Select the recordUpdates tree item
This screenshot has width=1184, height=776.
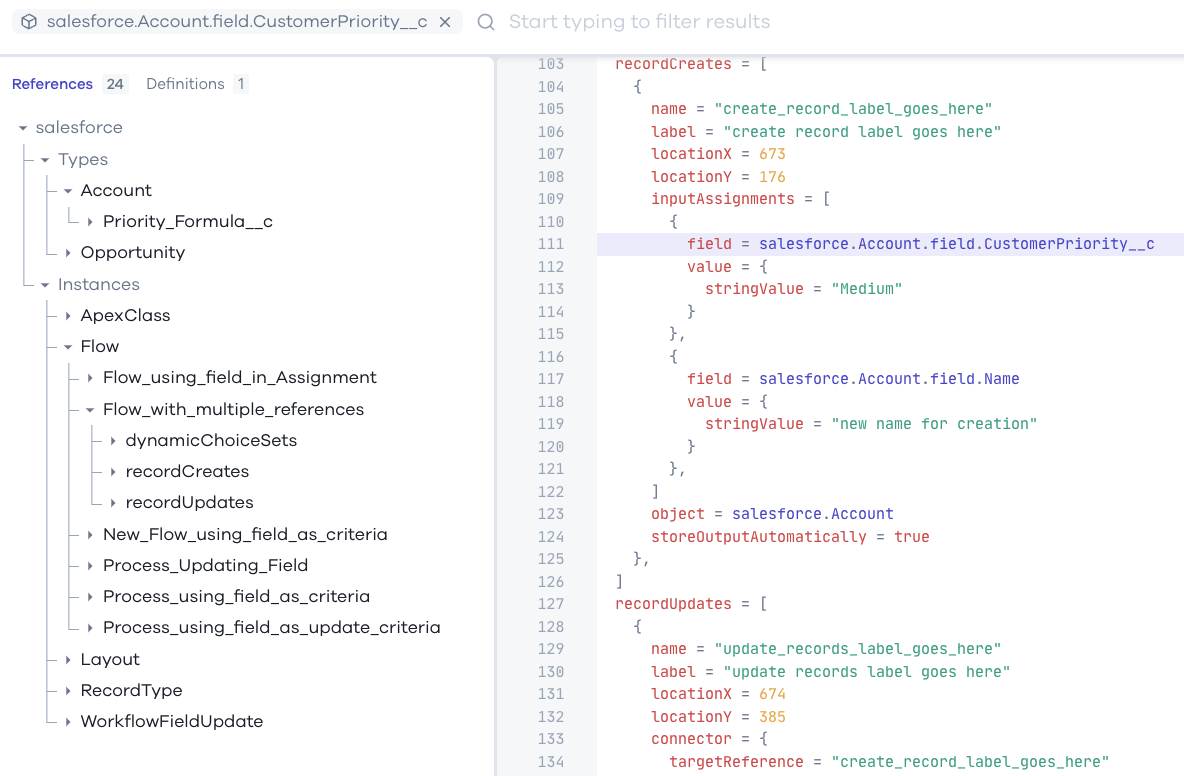[190, 503]
